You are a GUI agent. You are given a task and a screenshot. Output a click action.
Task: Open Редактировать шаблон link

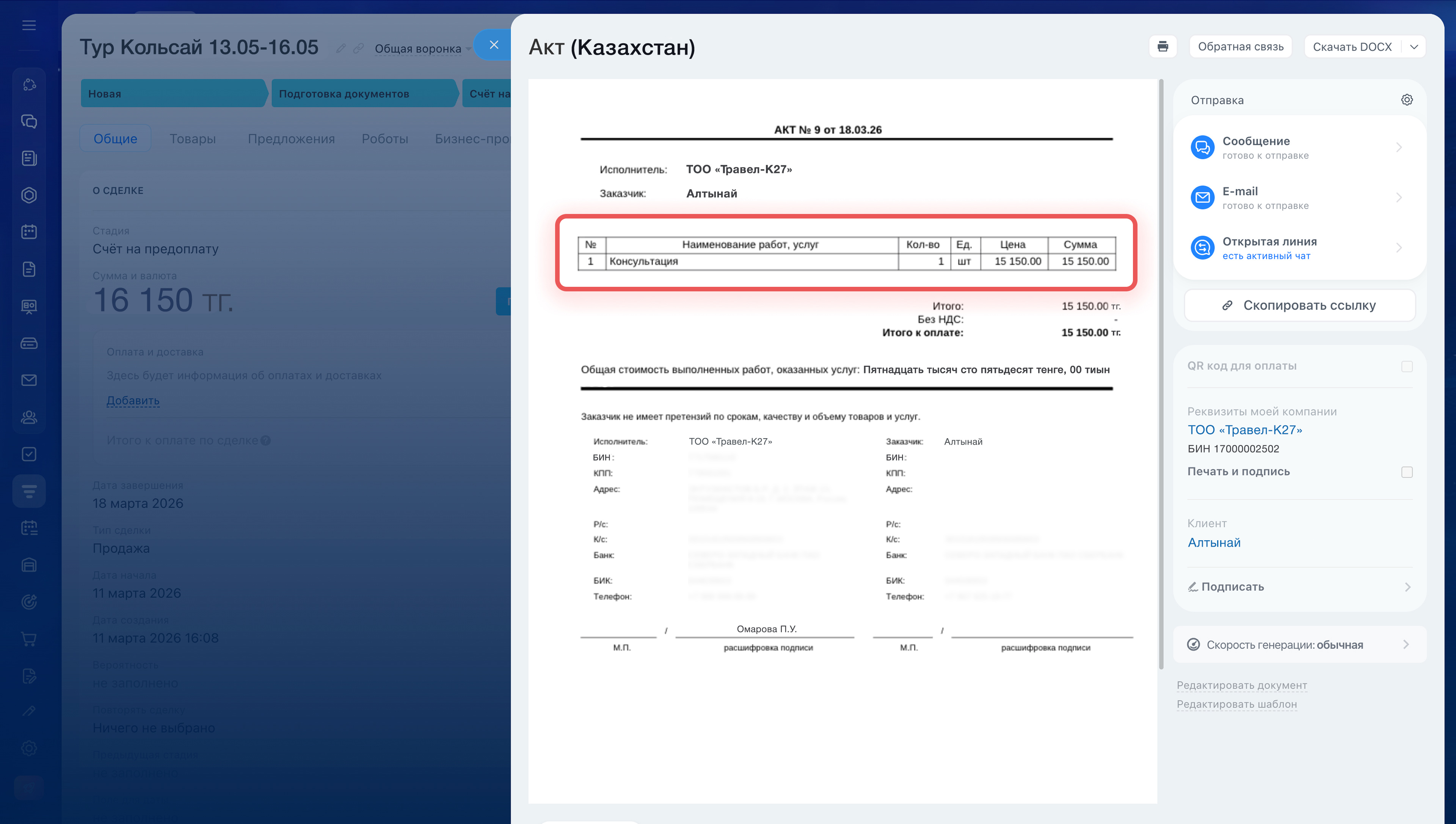click(1236, 704)
